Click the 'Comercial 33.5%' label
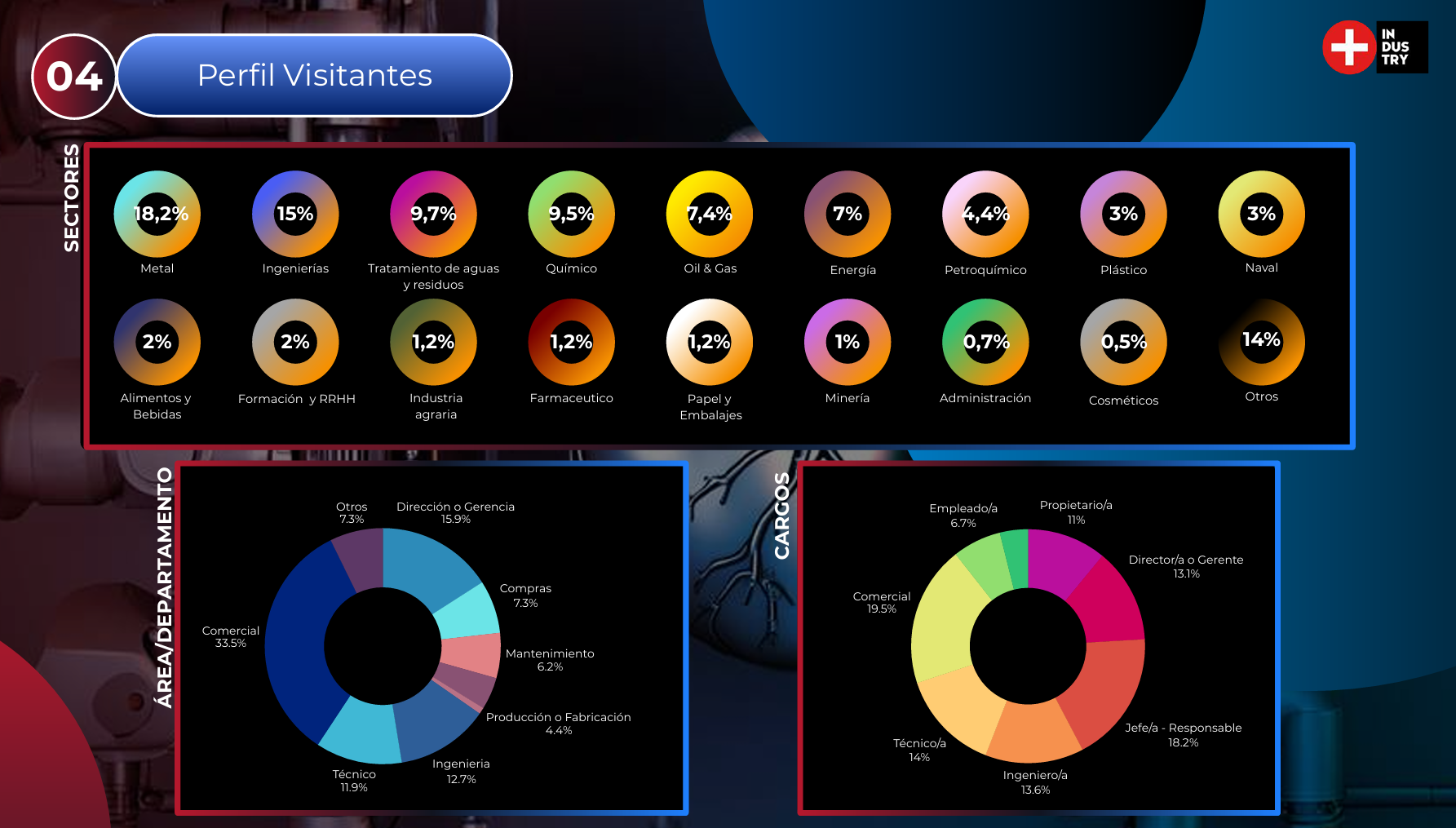The width and height of the screenshot is (1456, 828). point(231,637)
